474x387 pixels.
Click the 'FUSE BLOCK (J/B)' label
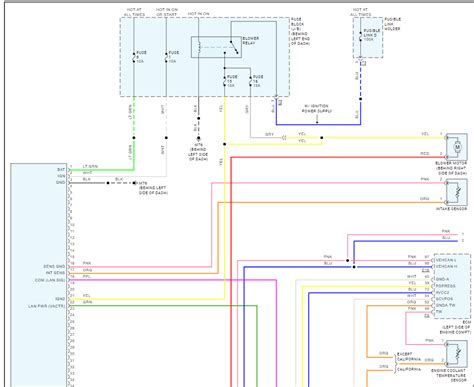click(297, 24)
